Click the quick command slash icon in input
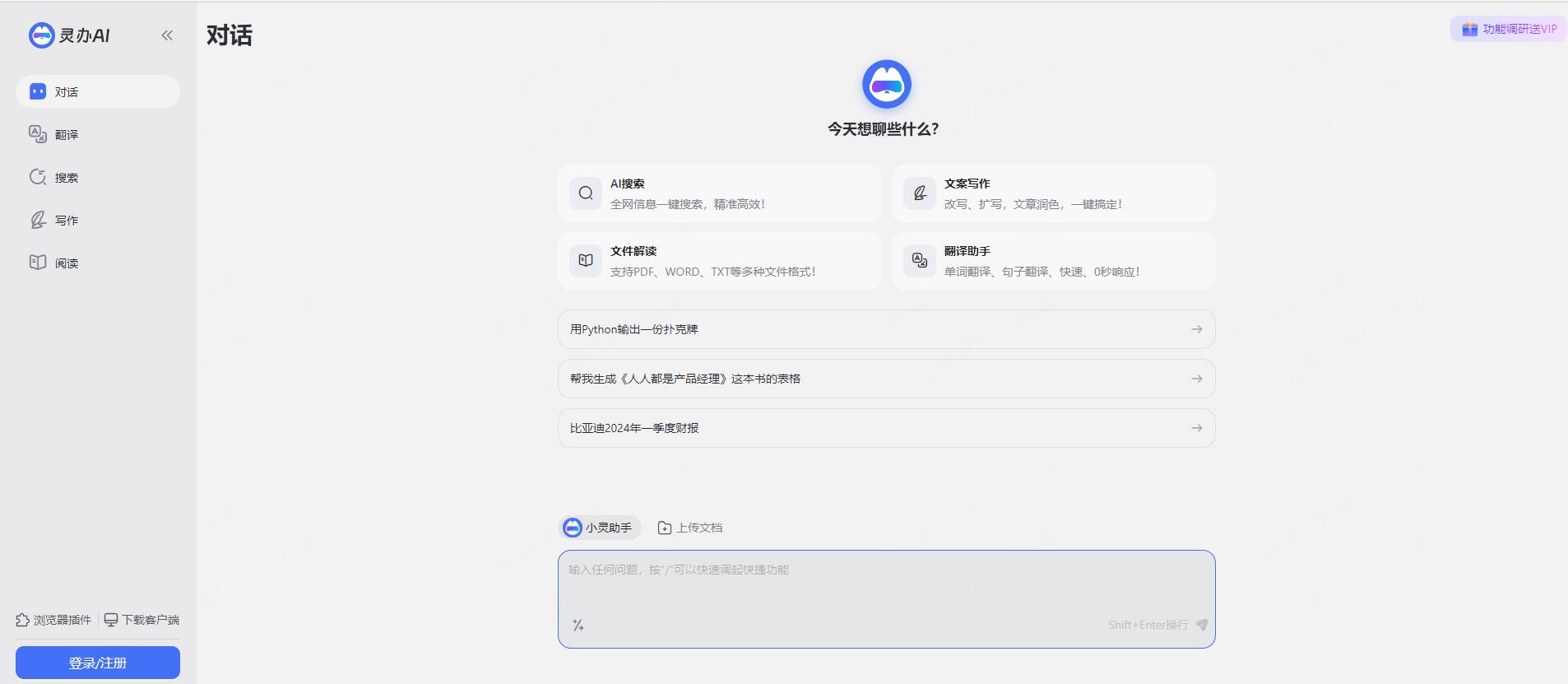This screenshot has width=1568, height=684. click(x=578, y=626)
